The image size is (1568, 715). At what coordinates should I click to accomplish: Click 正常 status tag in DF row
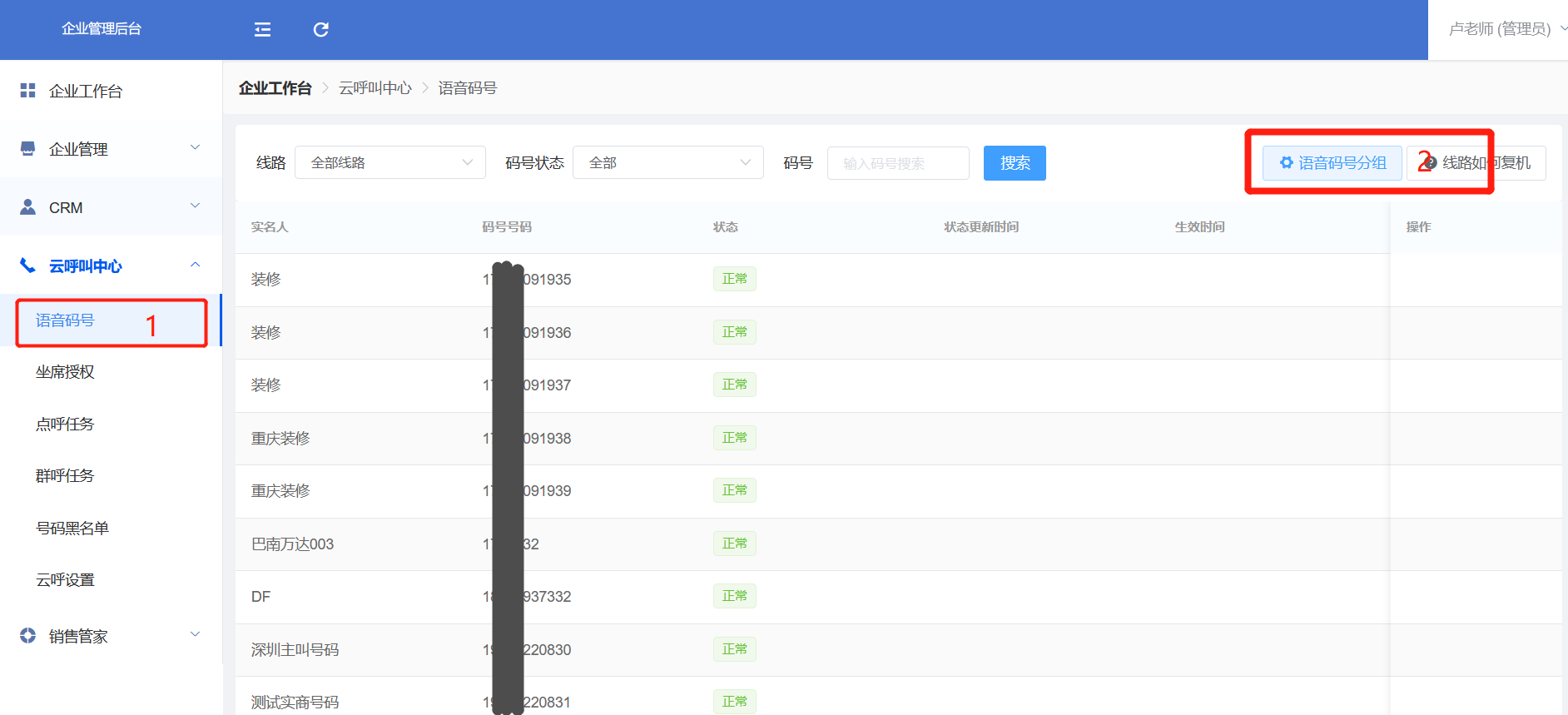tap(735, 596)
